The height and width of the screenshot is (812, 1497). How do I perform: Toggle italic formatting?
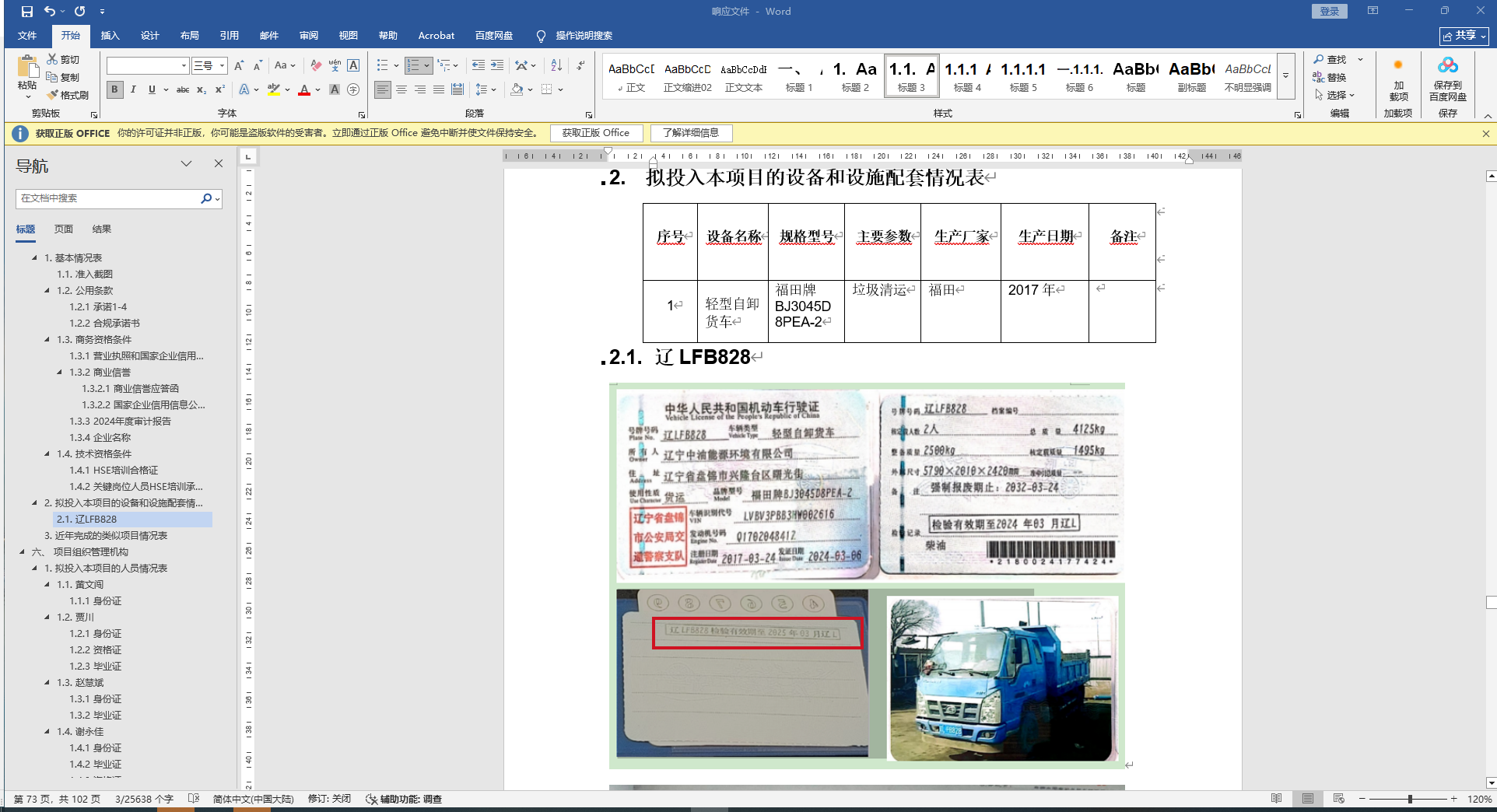133,89
